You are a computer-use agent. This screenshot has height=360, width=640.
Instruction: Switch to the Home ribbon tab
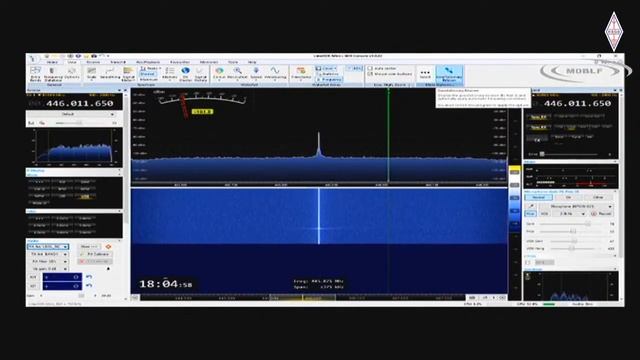click(52, 62)
